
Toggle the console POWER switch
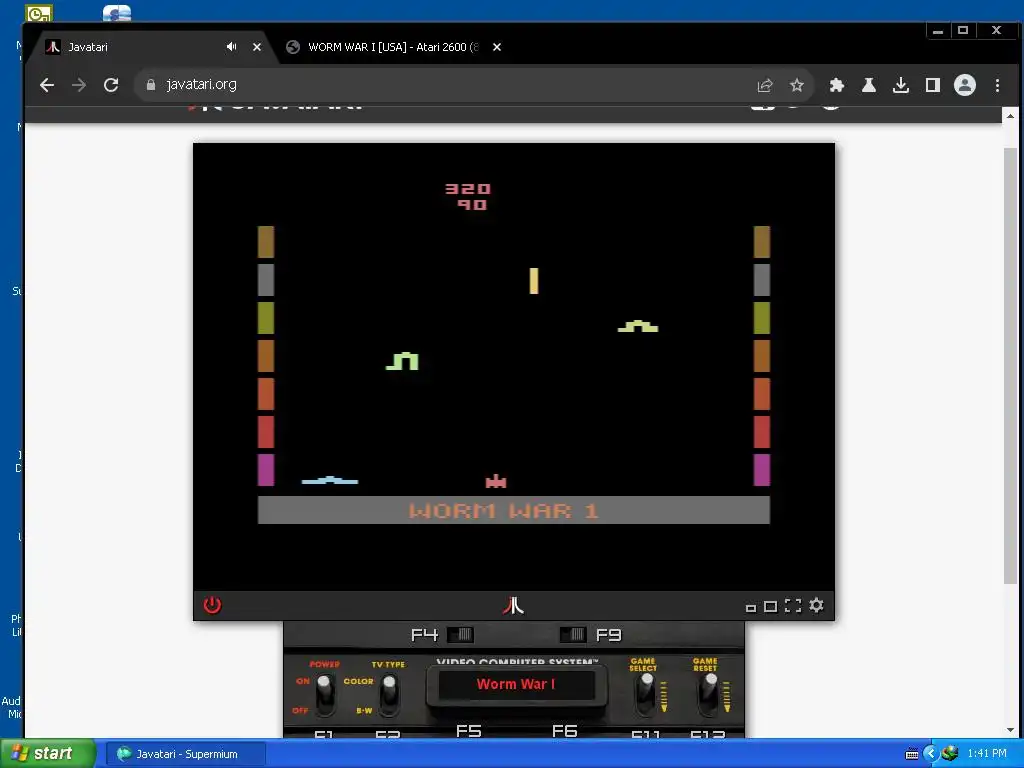(325, 695)
